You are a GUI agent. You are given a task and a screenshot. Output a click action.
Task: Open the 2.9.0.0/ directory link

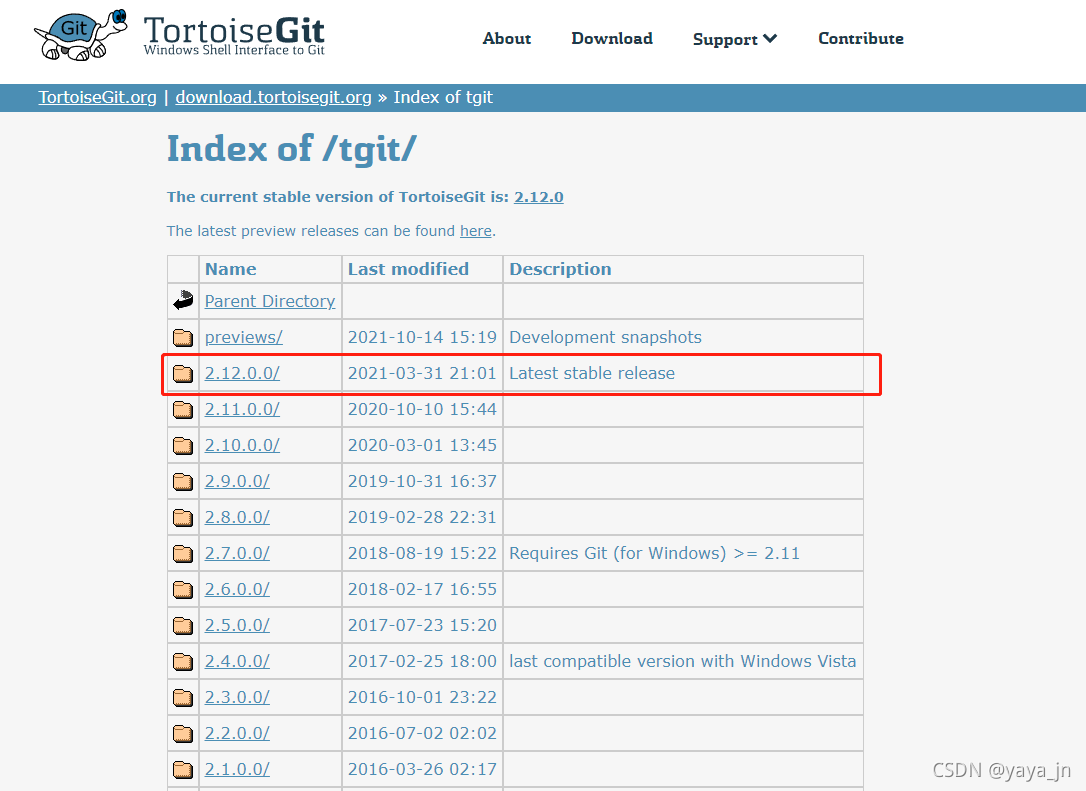[x=238, y=481]
